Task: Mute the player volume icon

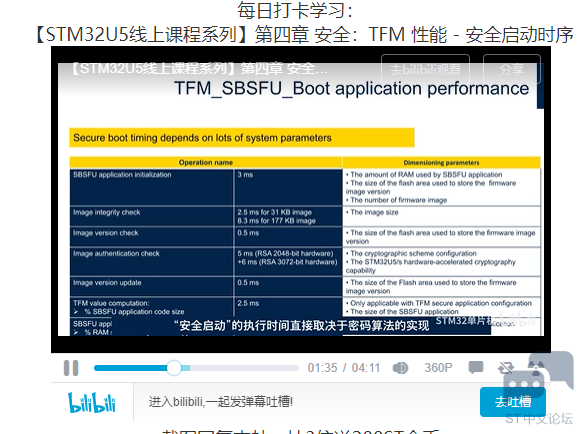Action: tap(400, 368)
